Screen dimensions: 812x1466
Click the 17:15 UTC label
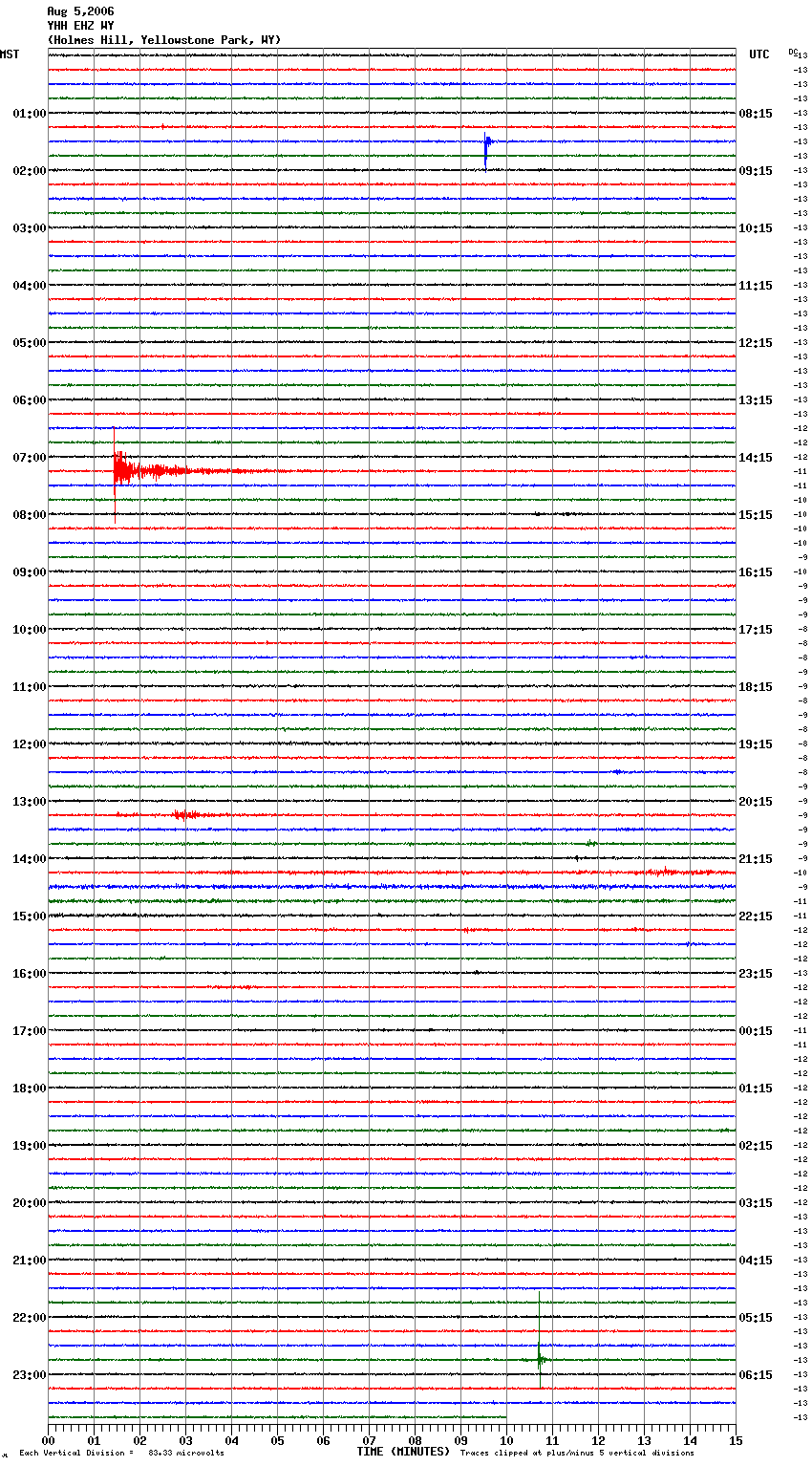[756, 630]
